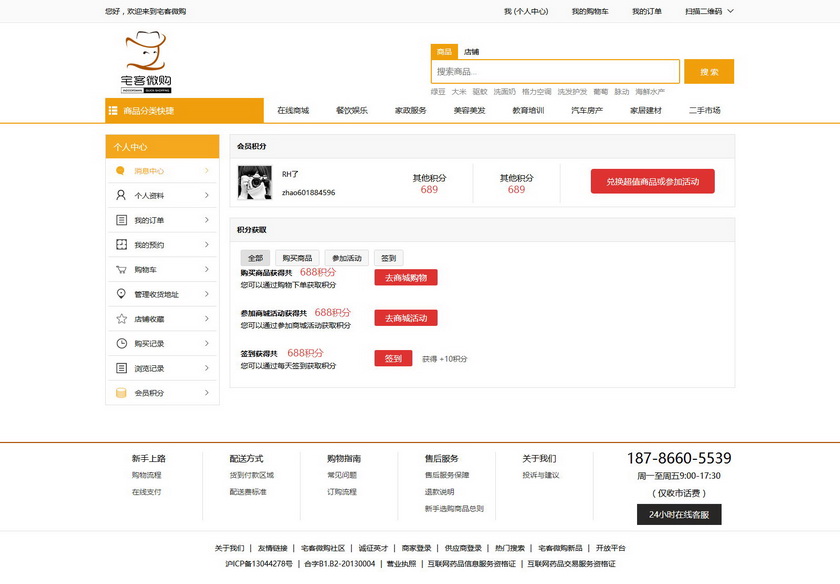Open the 售后服务保障 footer link
This screenshot has height=584, width=840.
click(x=447, y=475)
